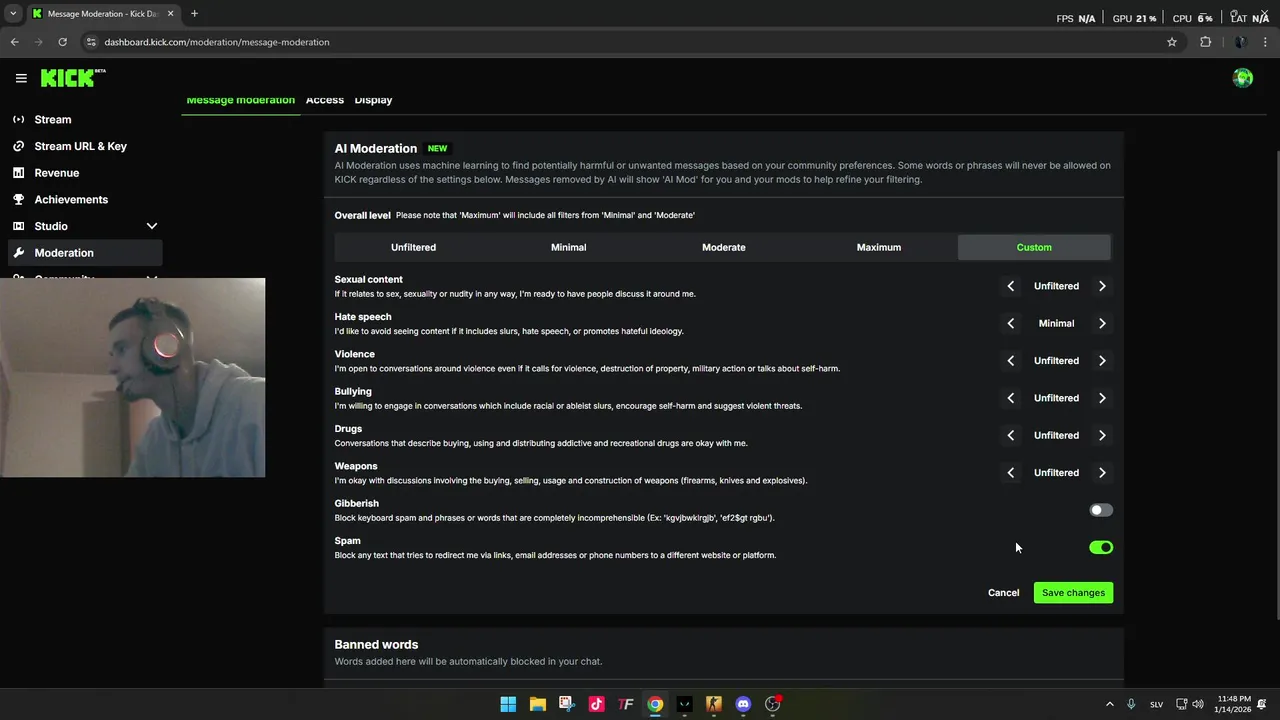Open the Windows Start menu

(508, 704)
